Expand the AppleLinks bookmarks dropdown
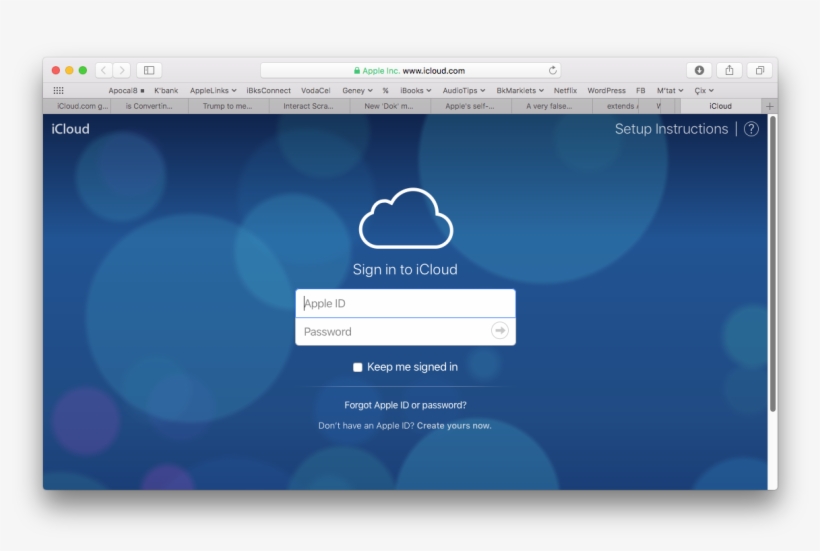 tap(213, 90)
